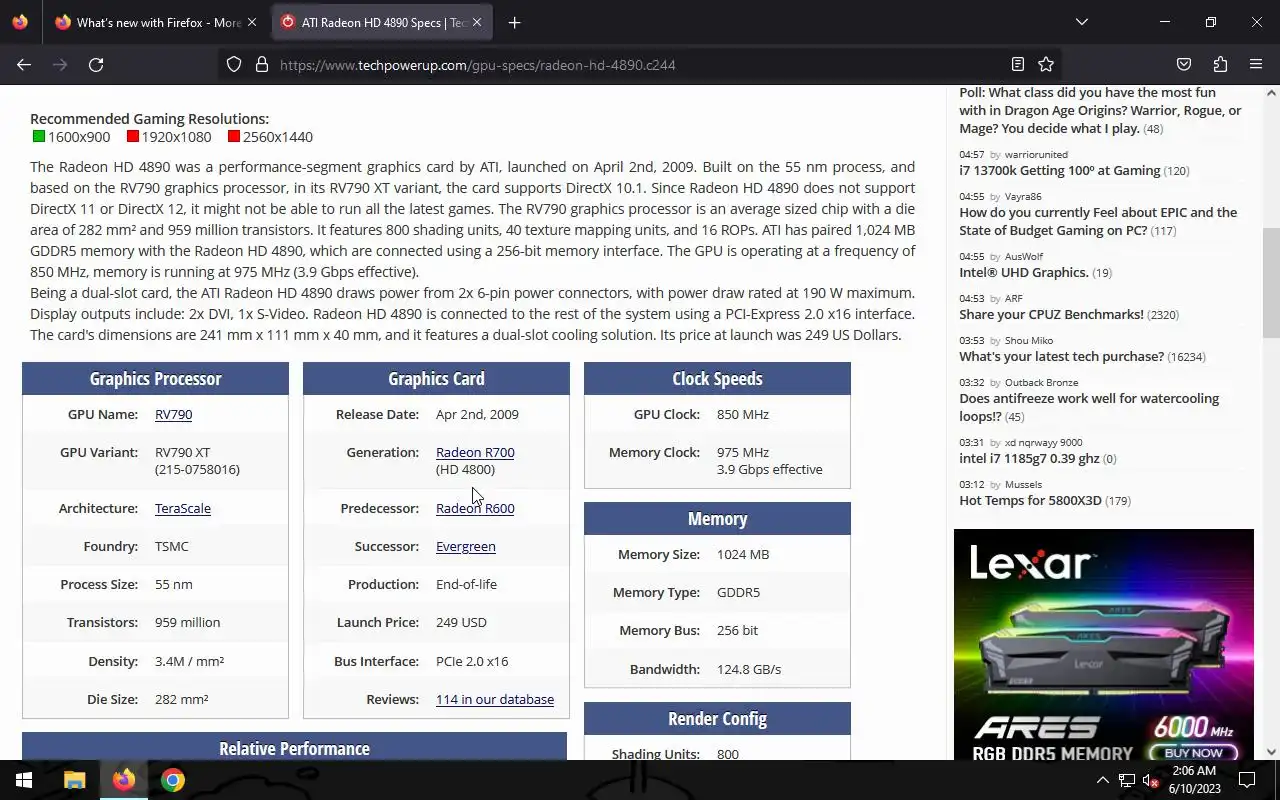Bookmark this page with the star
Image resolution: width=1280 pixels, height=800 pixels.
point(1046,64)
